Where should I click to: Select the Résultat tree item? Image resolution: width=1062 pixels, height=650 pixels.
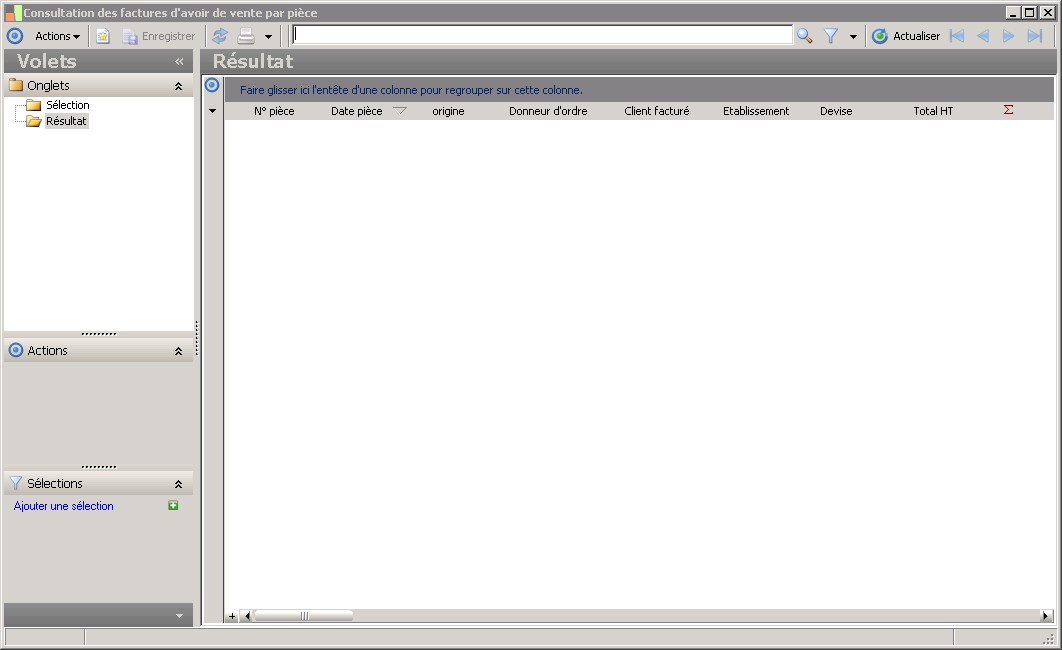tap(66, 121)
